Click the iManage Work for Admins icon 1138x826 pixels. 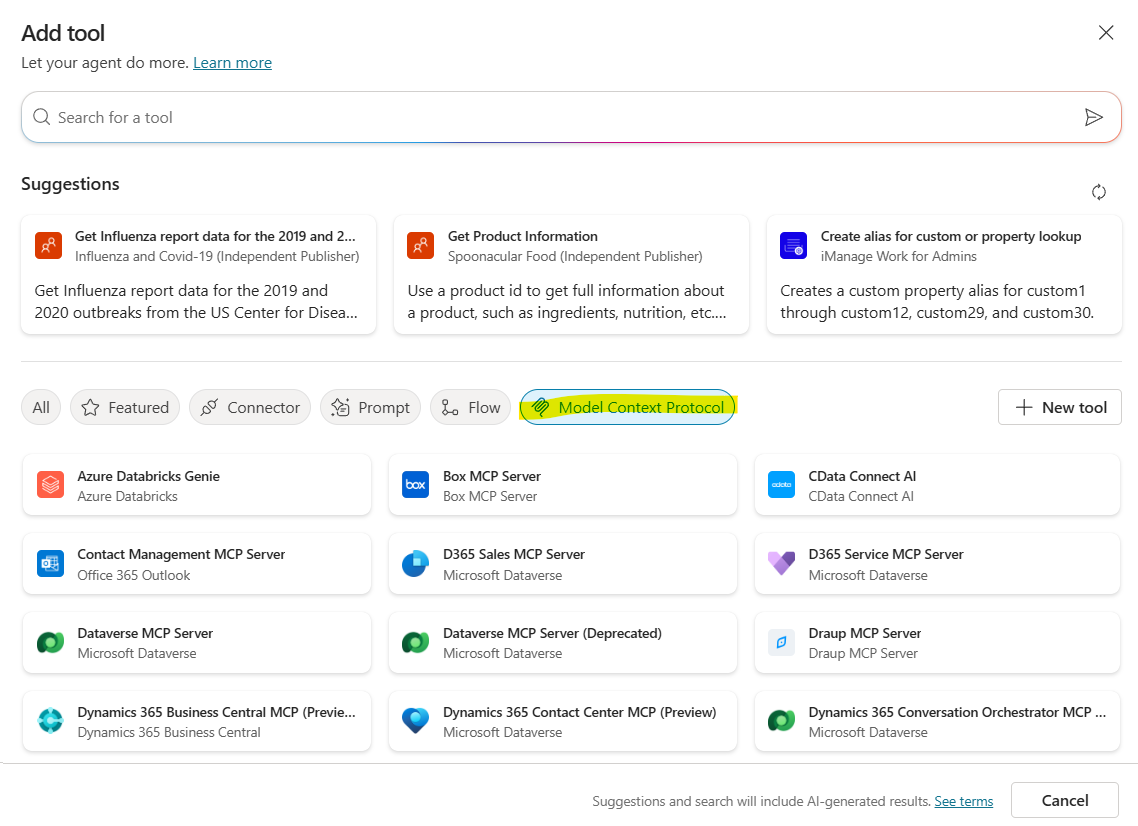coord(793,245)
